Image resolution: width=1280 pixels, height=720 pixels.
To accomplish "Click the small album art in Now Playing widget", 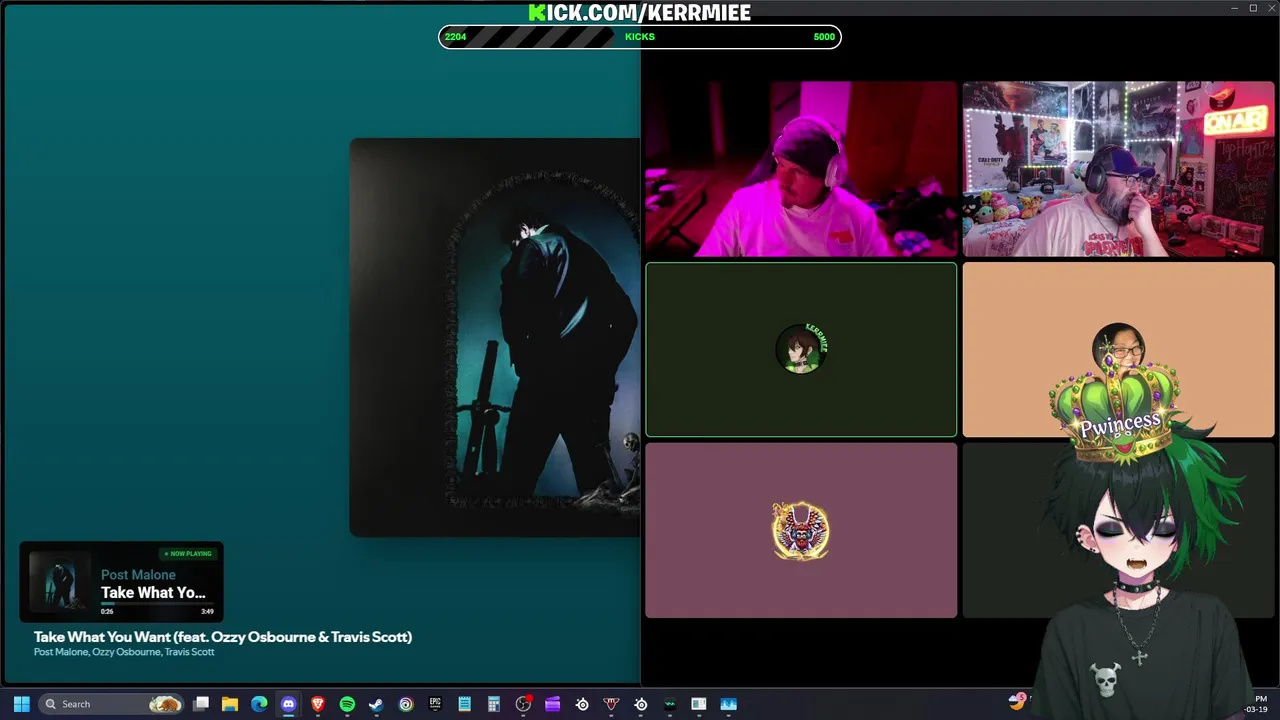I will (59, 583).
